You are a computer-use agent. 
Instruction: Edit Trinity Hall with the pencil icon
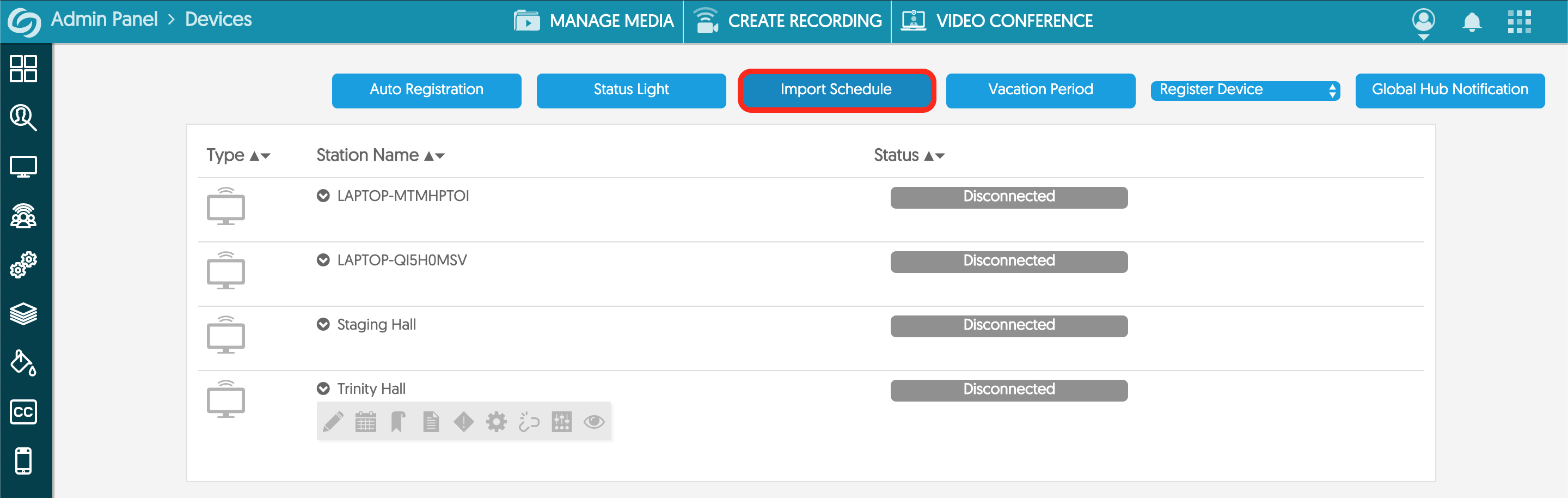tap(333, 421)
